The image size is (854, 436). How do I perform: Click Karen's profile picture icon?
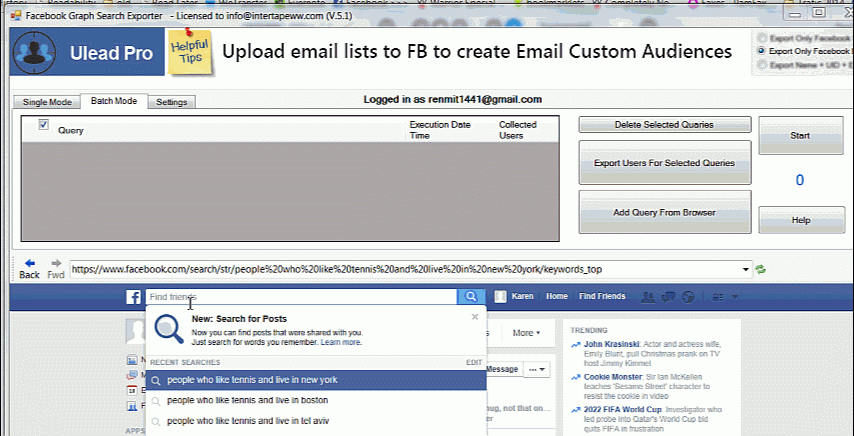tap(501, 297)
